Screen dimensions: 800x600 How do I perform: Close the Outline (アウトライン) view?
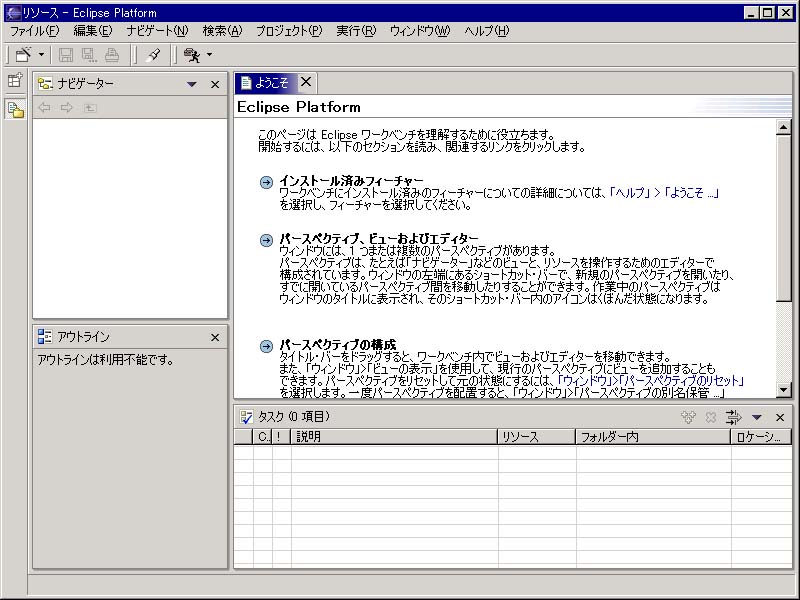point(215,337)
